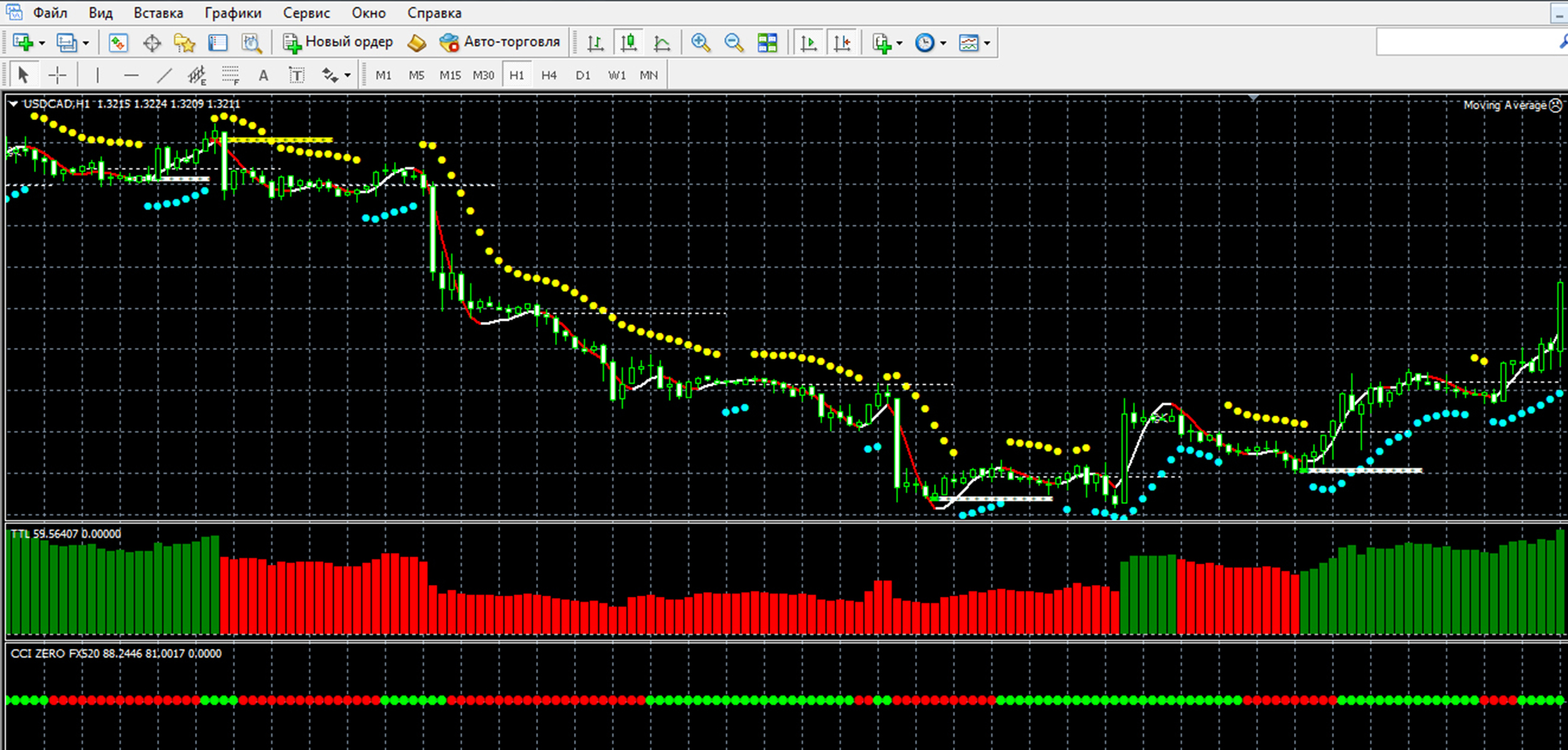
Task: Switch to the H4 timeframe
Action: point(549,75)
